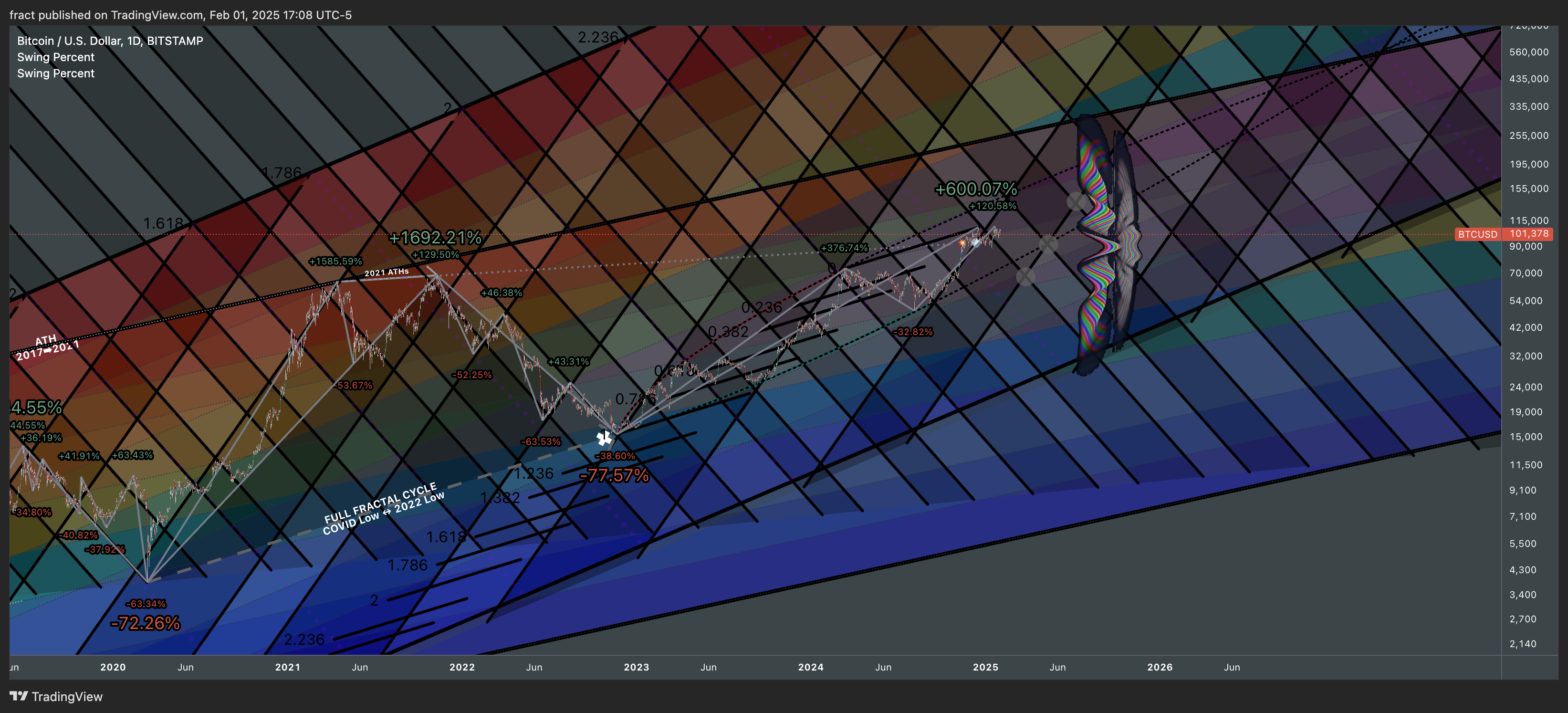This screenshot has width=1568, height=713.
Task: Click the 70,000 price axis label
Action: coord(1526,273)
